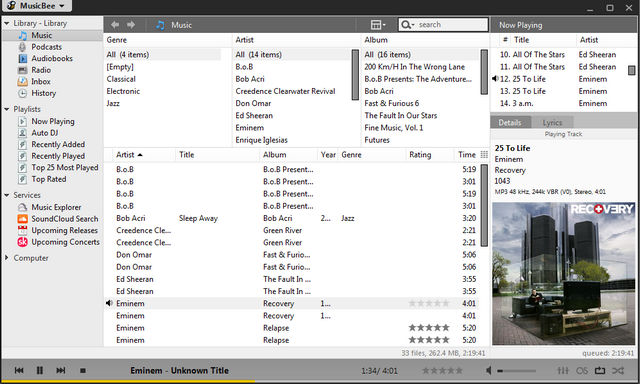Go forward with the right navigation arrow
This screenshot has height=384, width=640.
pos(131,25)
